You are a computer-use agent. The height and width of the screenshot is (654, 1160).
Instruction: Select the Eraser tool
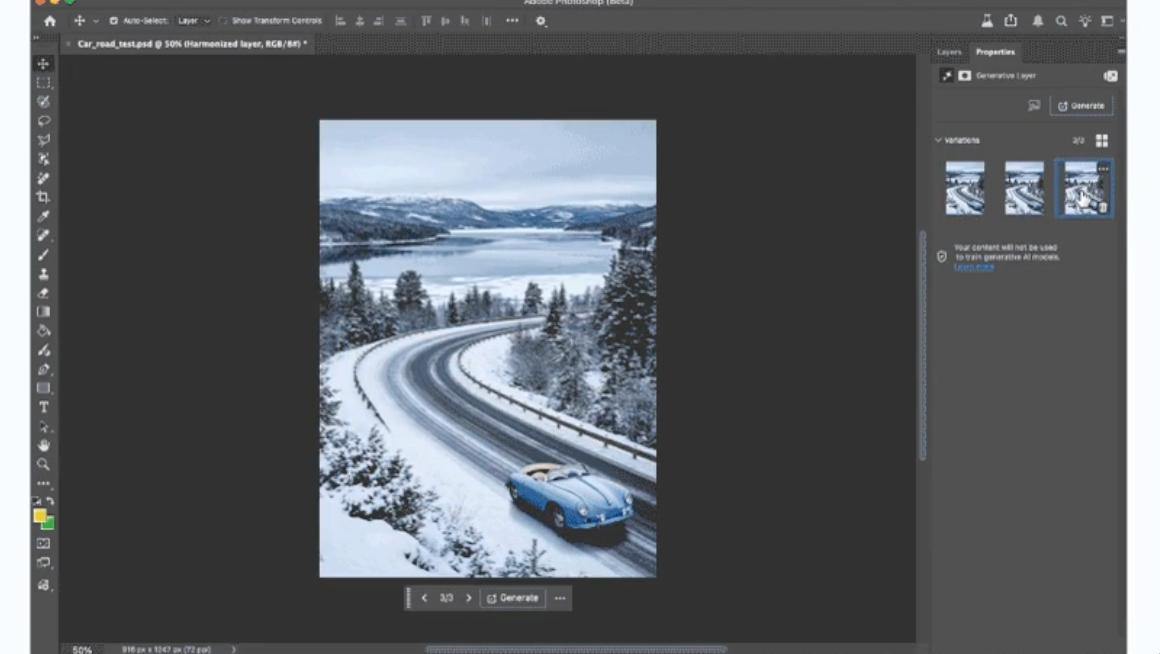click(x=43, y=293)
